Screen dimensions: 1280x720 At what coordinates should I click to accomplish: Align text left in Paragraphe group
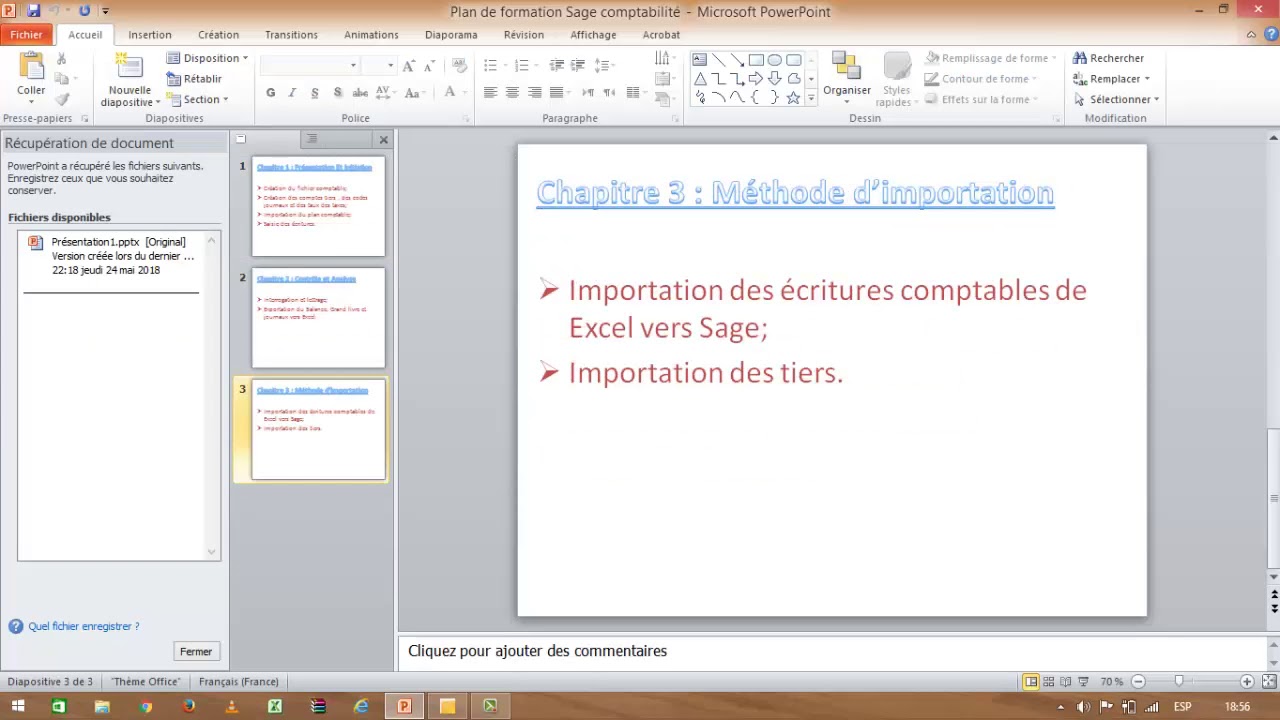pyautogui.click(x=490, y=93)
